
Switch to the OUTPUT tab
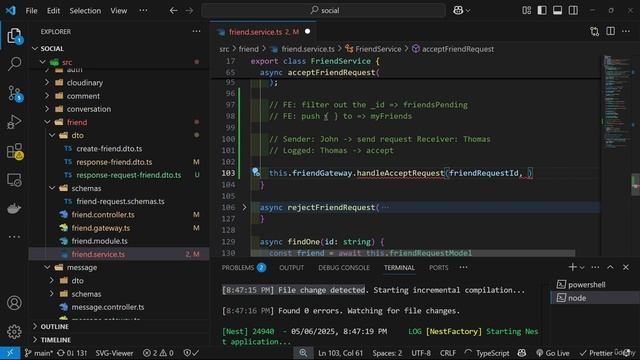click(291, 268)
